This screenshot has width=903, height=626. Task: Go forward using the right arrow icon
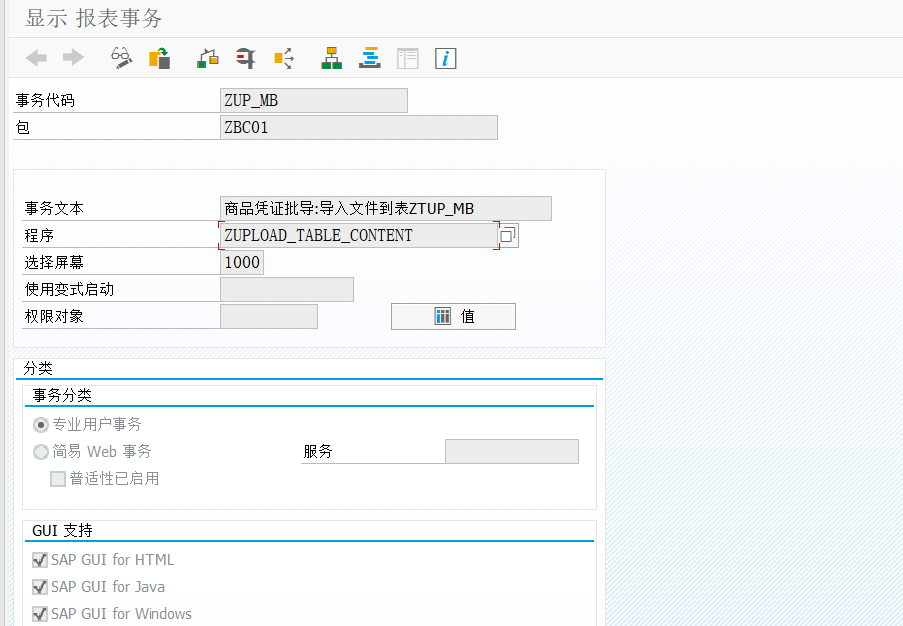[x=73, y=58]
